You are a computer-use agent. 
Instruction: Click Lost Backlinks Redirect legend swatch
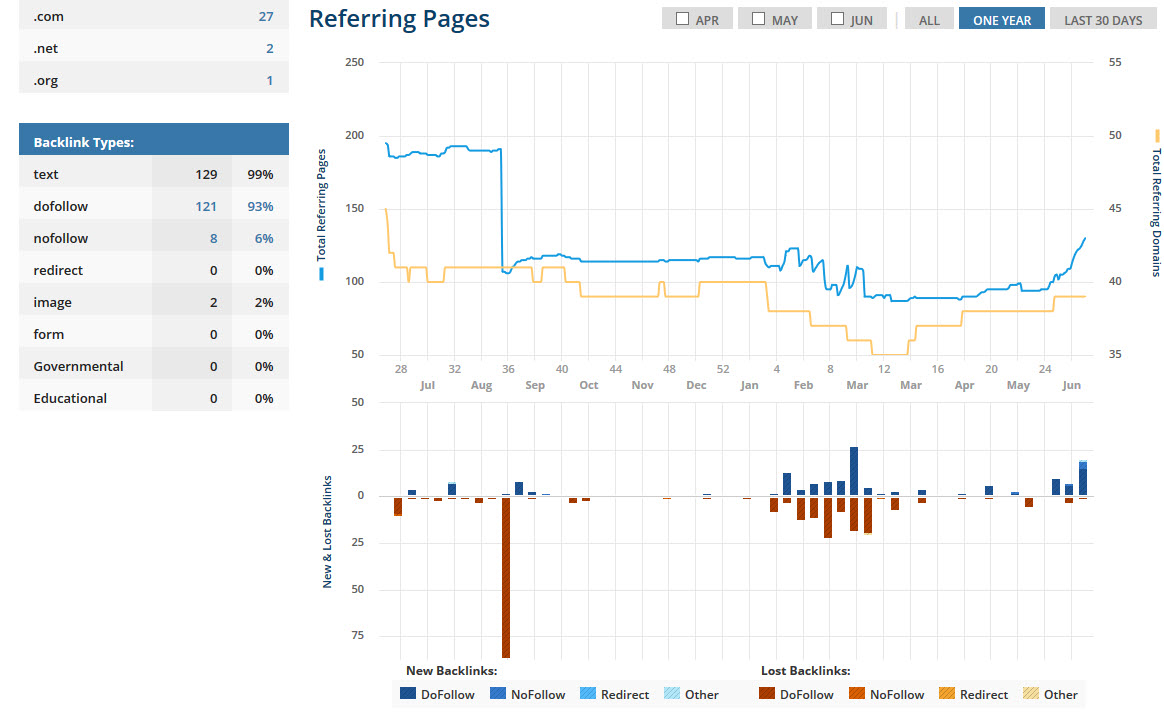point(946,693)
